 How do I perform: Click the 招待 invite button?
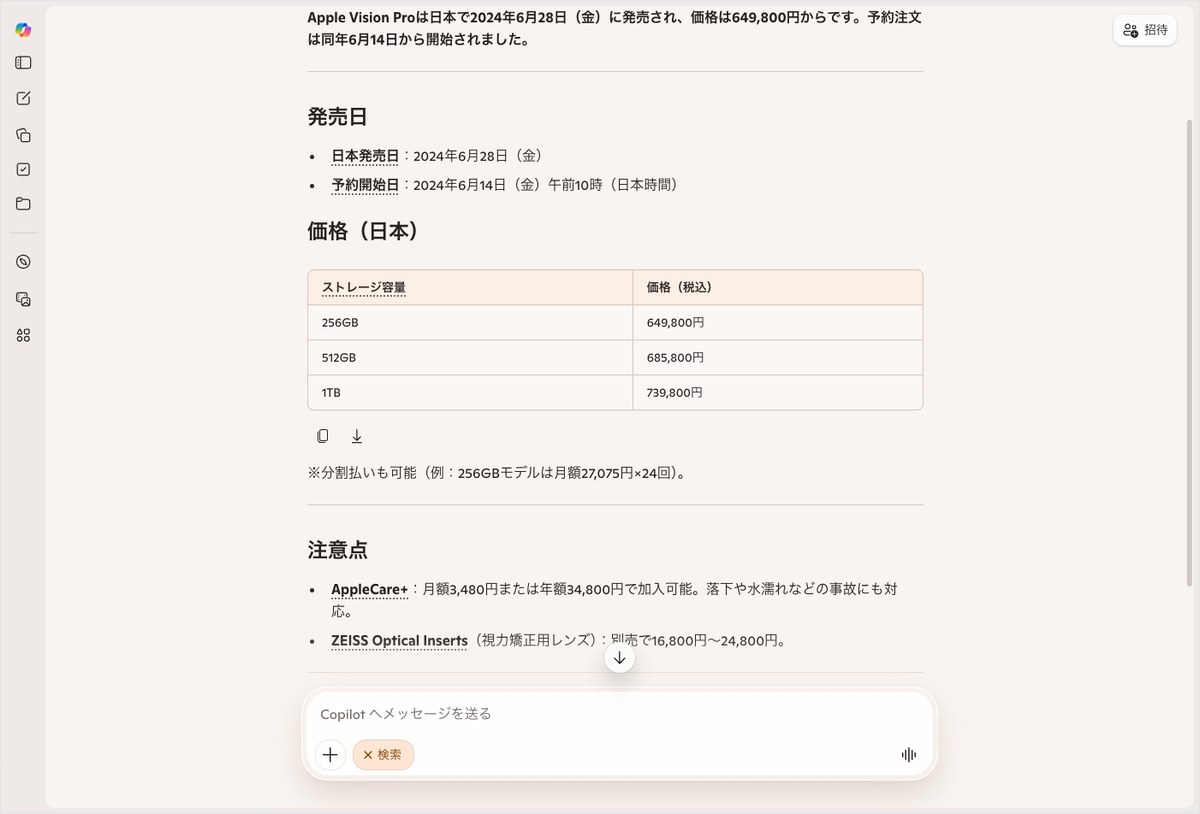(1145, 30)
